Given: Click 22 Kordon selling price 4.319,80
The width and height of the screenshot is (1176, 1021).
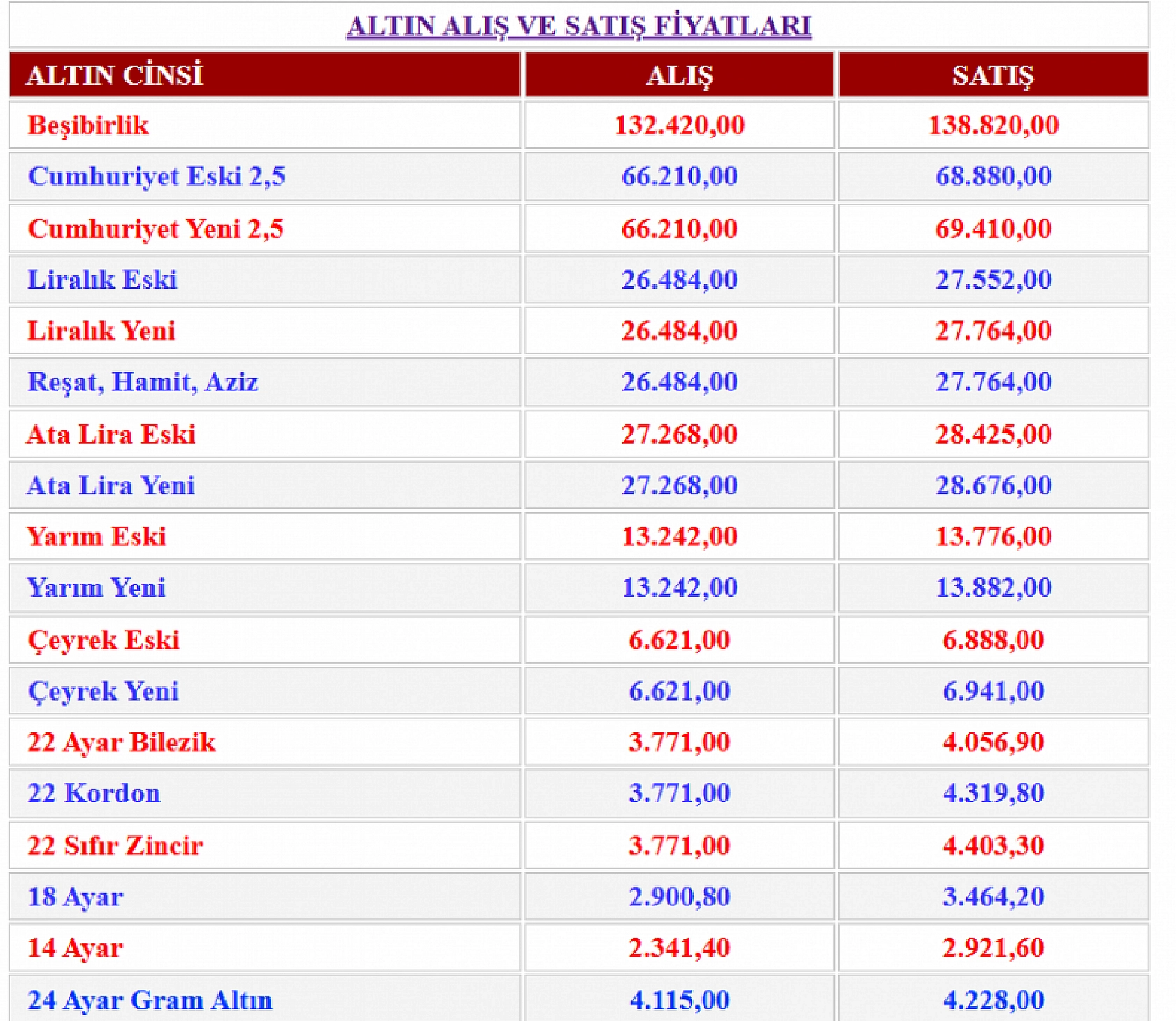Looking at the screenshot, I should [993, 793].
